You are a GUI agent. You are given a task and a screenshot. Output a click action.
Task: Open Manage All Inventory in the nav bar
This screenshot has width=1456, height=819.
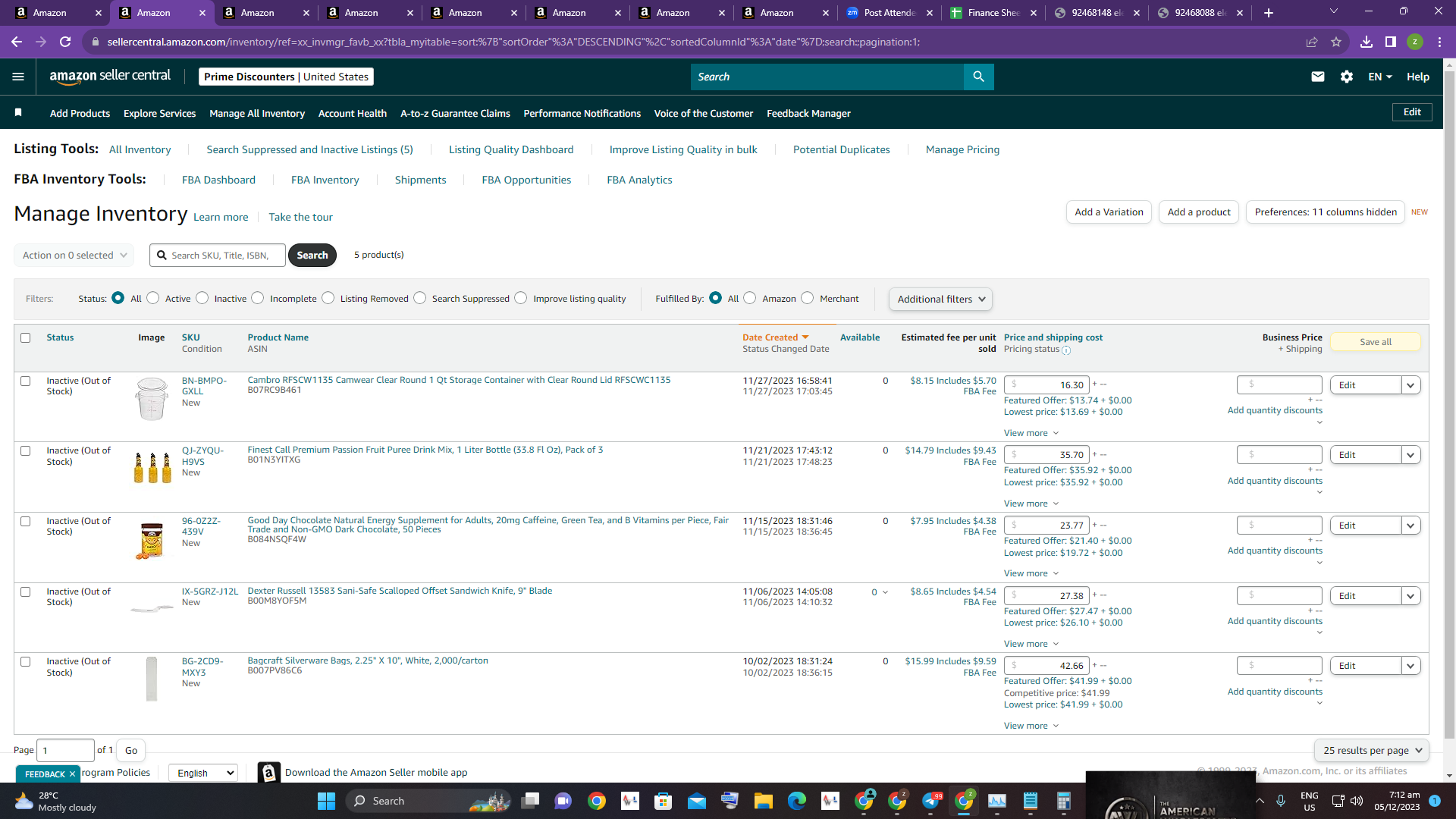click(x=257, y=113)
